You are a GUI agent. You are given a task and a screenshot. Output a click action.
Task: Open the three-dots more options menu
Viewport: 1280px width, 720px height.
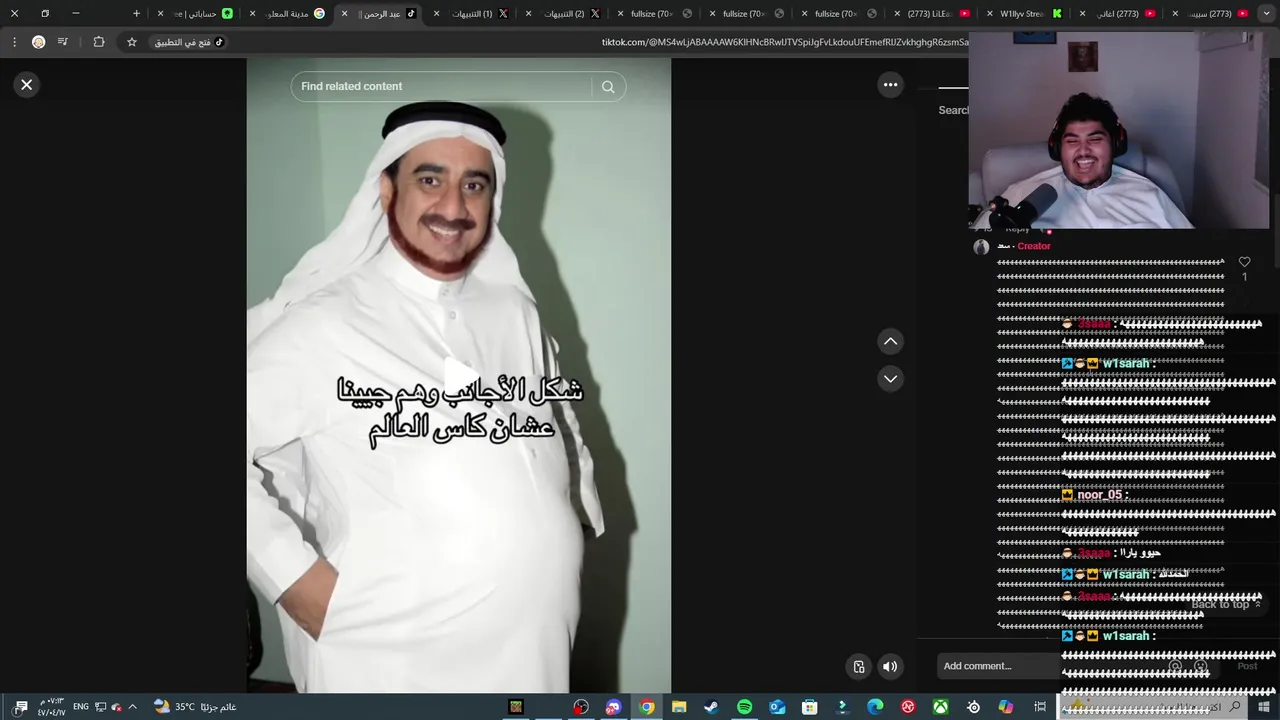[890, 85]
